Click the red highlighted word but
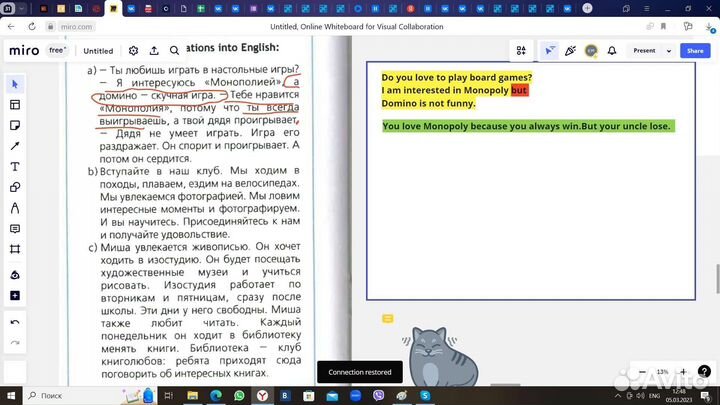The height and width of the screenshot is (405, 720). [x=519, y=90]
